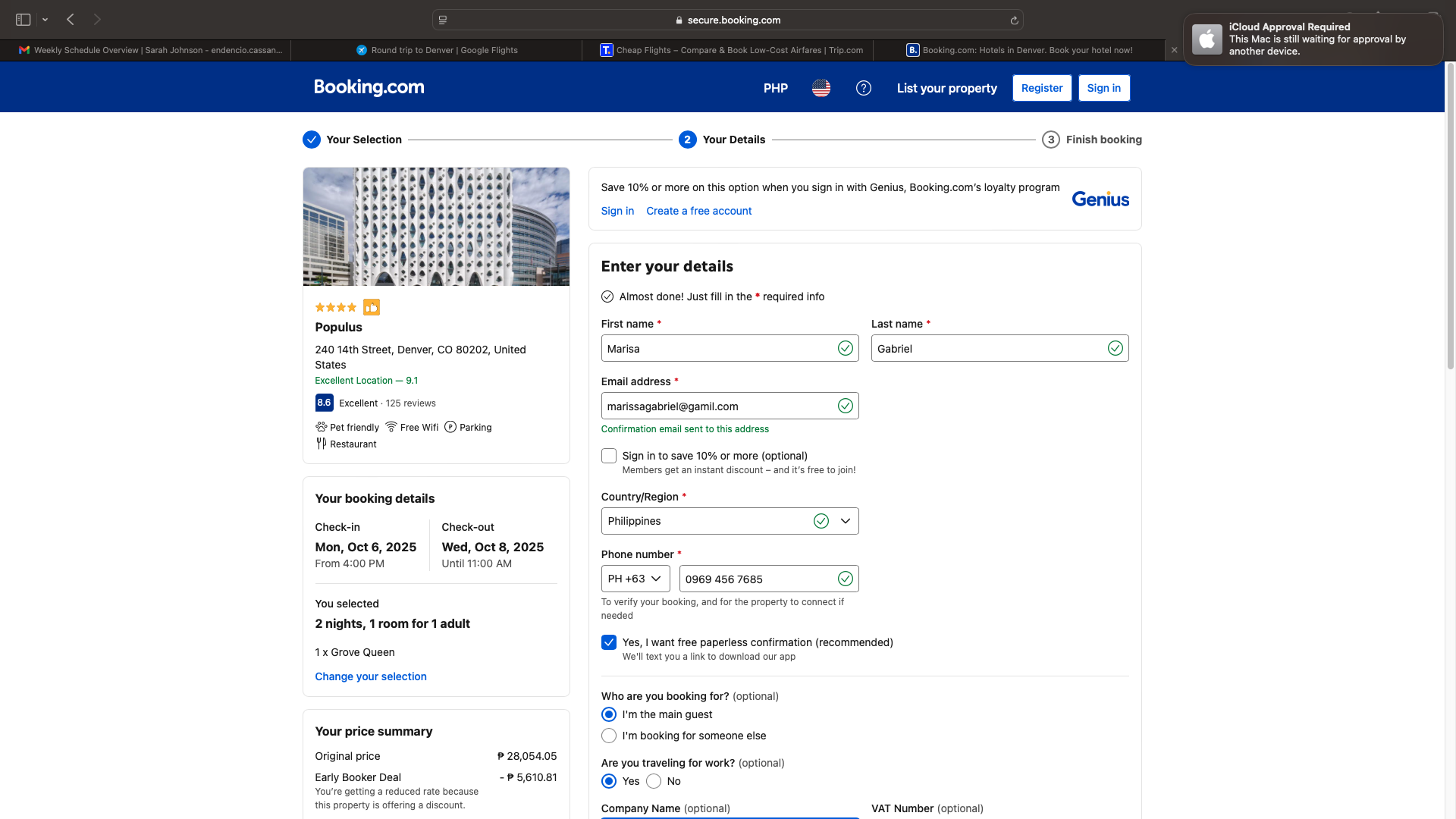Switch to the Google Flights Denver tab
The image size is (1456, 819).
pyautogui.click(x=437, y=50)
